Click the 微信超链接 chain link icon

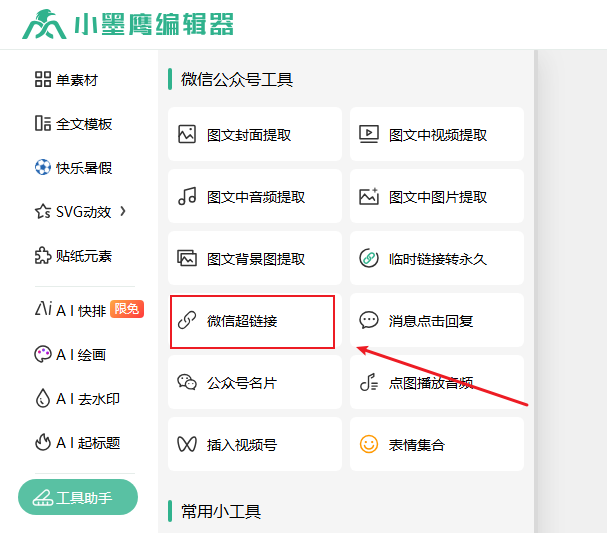(187, 320)
